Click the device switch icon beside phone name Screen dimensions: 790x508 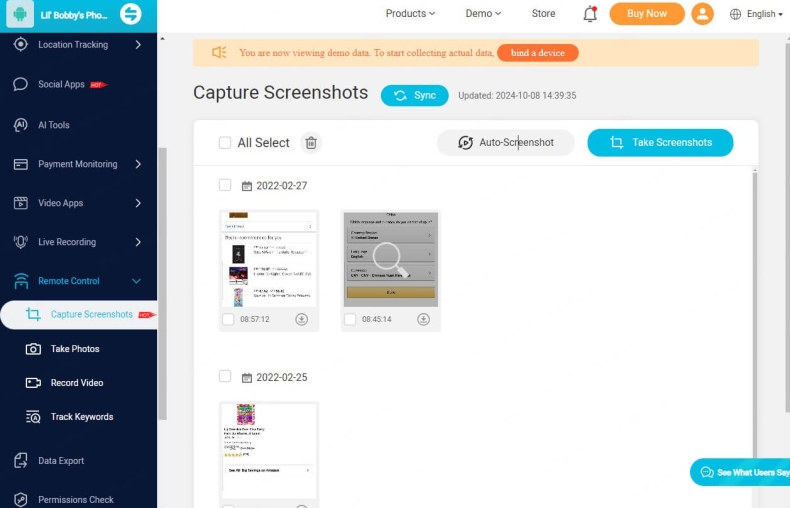130,14
